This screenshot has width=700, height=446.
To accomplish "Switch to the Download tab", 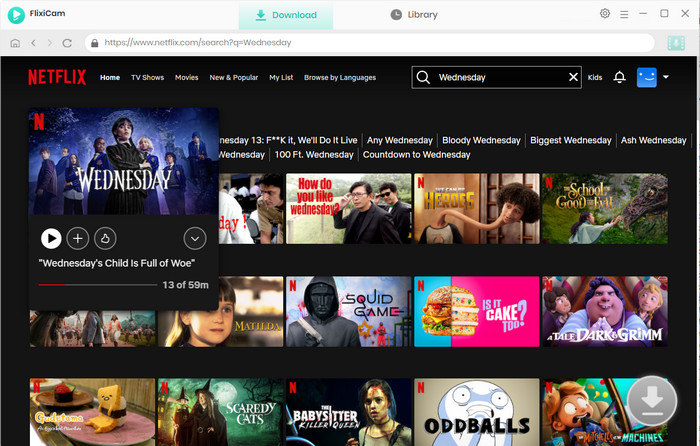I will (286, 15).
